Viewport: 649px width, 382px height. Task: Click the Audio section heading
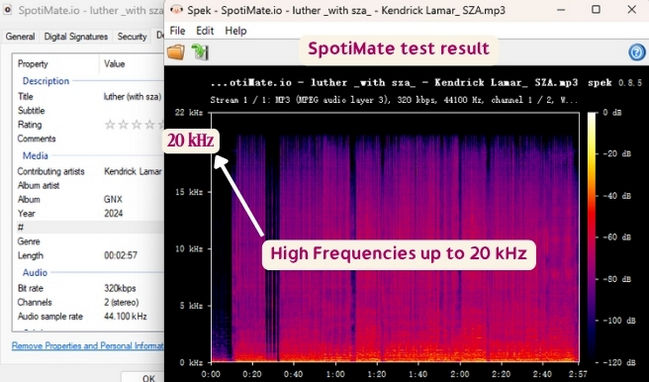point(35,272)
